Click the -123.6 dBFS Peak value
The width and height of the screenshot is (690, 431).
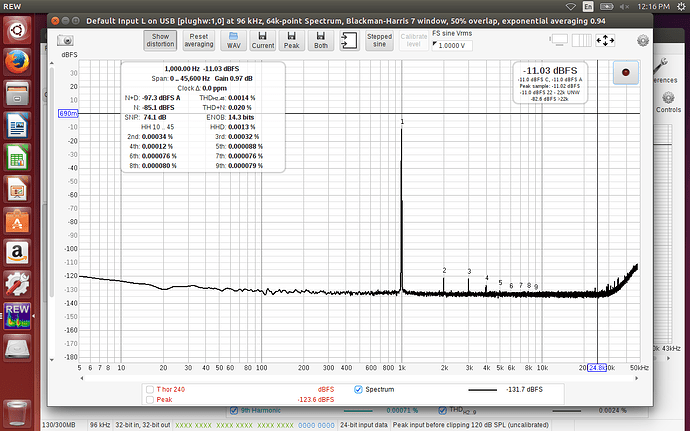tap(316, 400)
